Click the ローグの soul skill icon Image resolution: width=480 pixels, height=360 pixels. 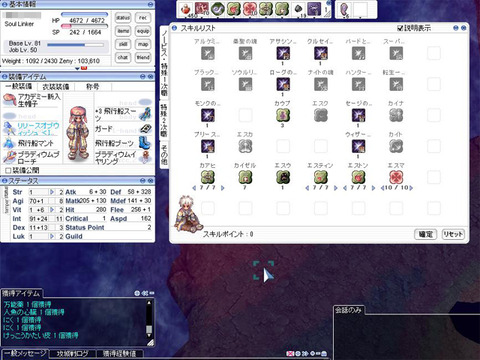[x=283, y=84]
